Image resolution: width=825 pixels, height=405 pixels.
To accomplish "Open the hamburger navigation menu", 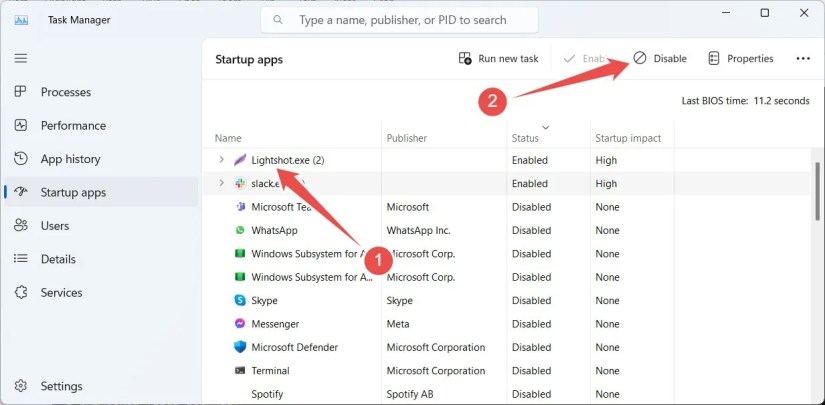I will coord(20,58).
